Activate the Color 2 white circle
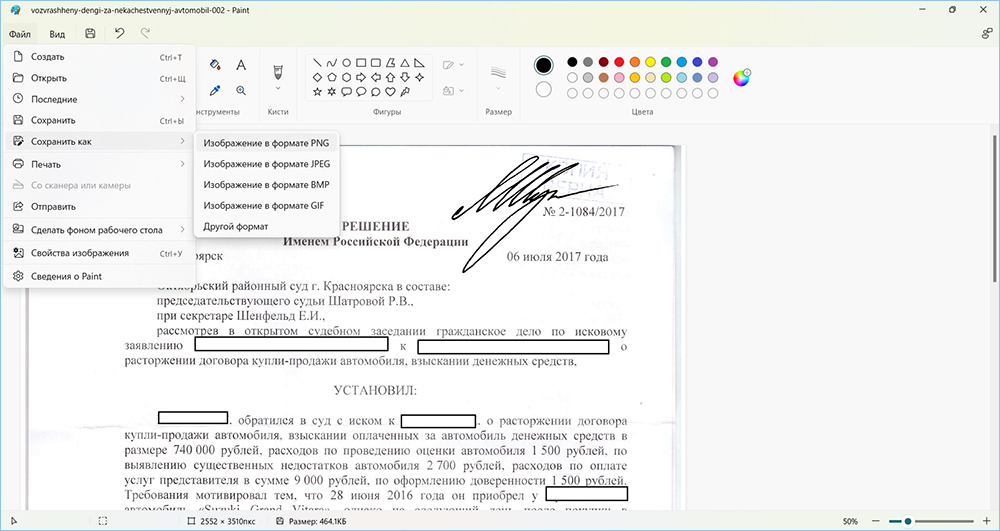1000x531 pixels. [543, 89]
